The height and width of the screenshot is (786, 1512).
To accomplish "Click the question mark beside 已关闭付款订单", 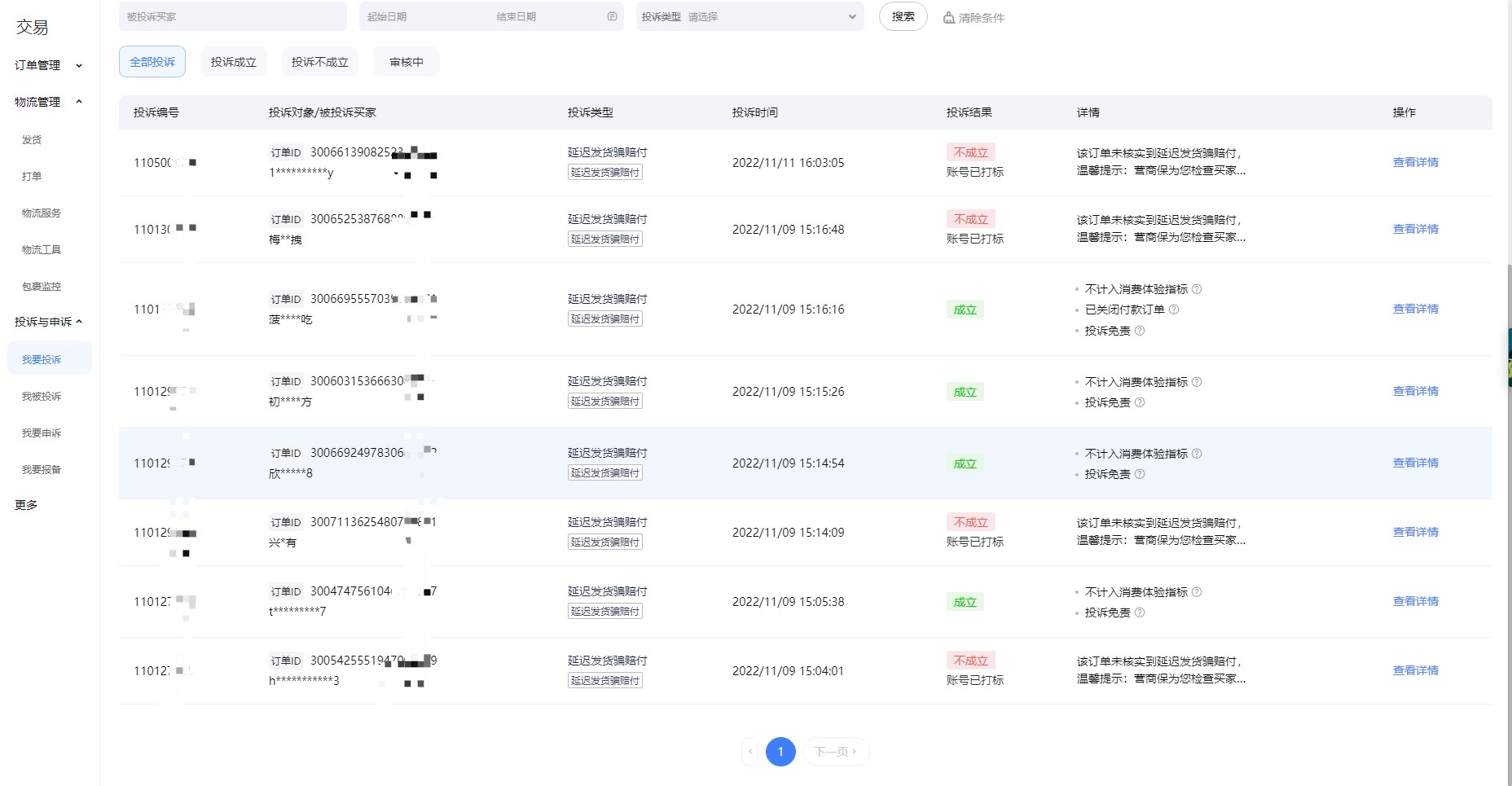I will click(1173, 309).
